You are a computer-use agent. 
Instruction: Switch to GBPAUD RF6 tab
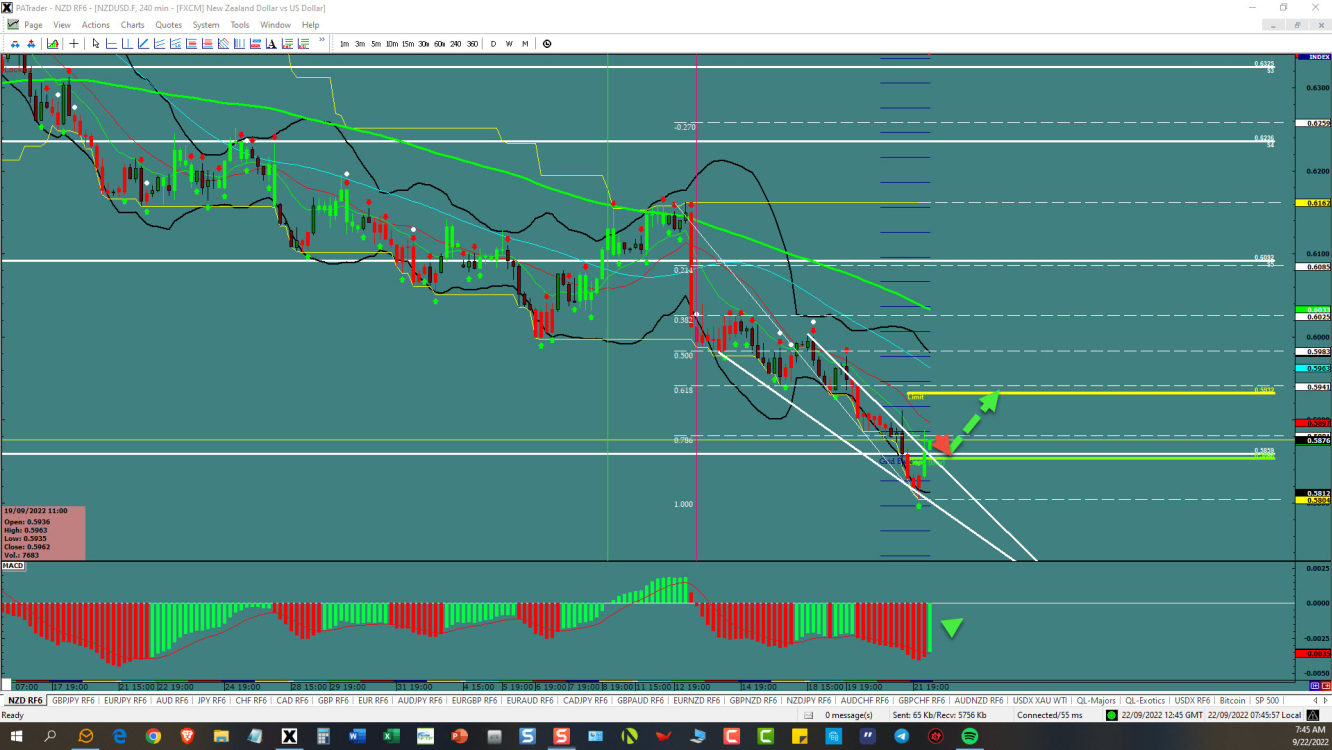coord(640,701)
